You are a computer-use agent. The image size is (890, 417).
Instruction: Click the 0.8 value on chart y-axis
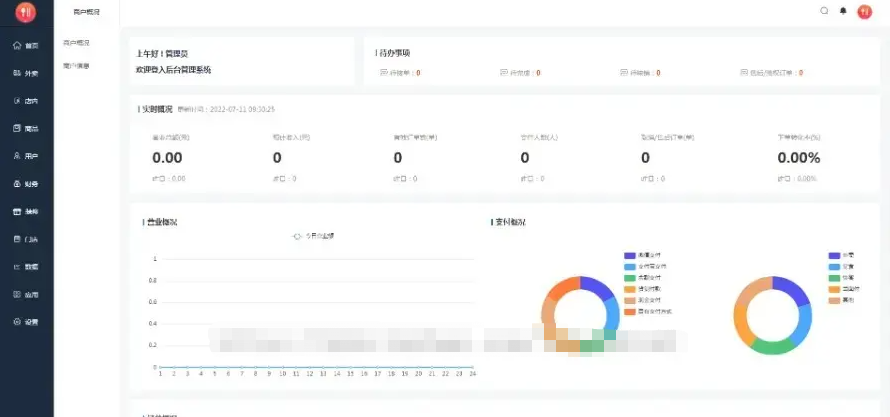153,281
